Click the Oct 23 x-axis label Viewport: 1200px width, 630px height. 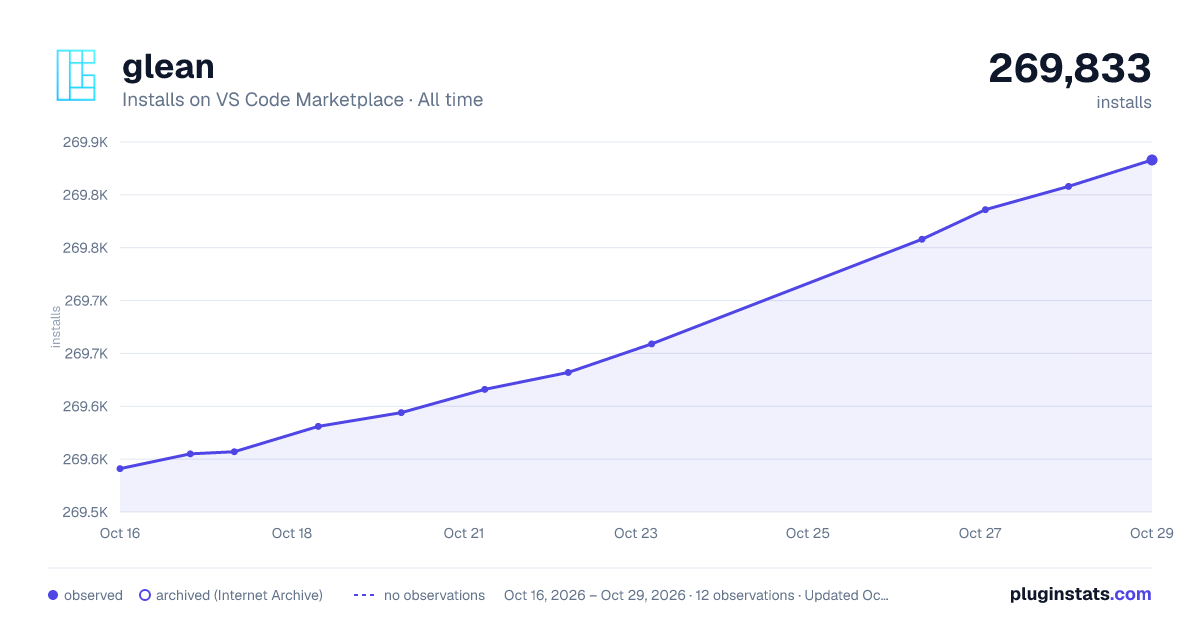click(x=636, y=533)
